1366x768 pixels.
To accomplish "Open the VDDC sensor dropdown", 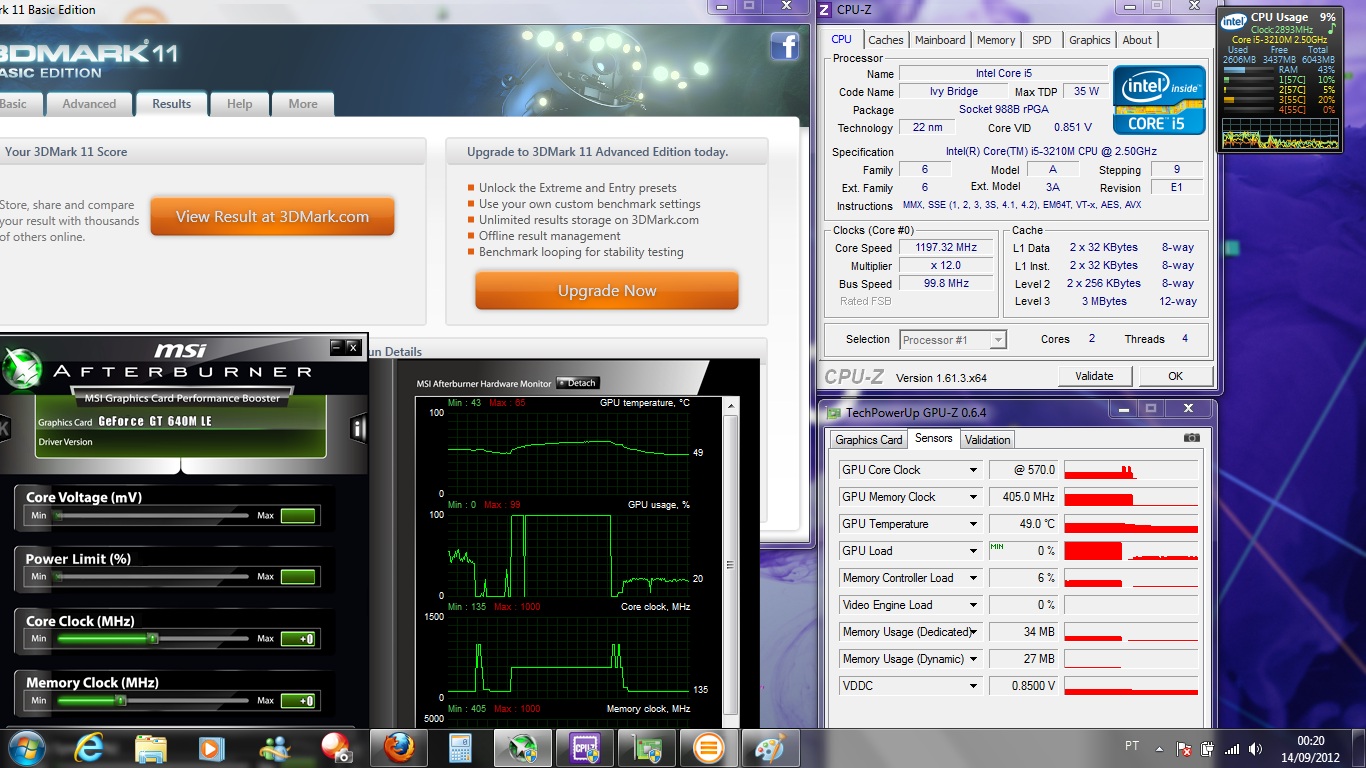I will [x=973, y=686].
